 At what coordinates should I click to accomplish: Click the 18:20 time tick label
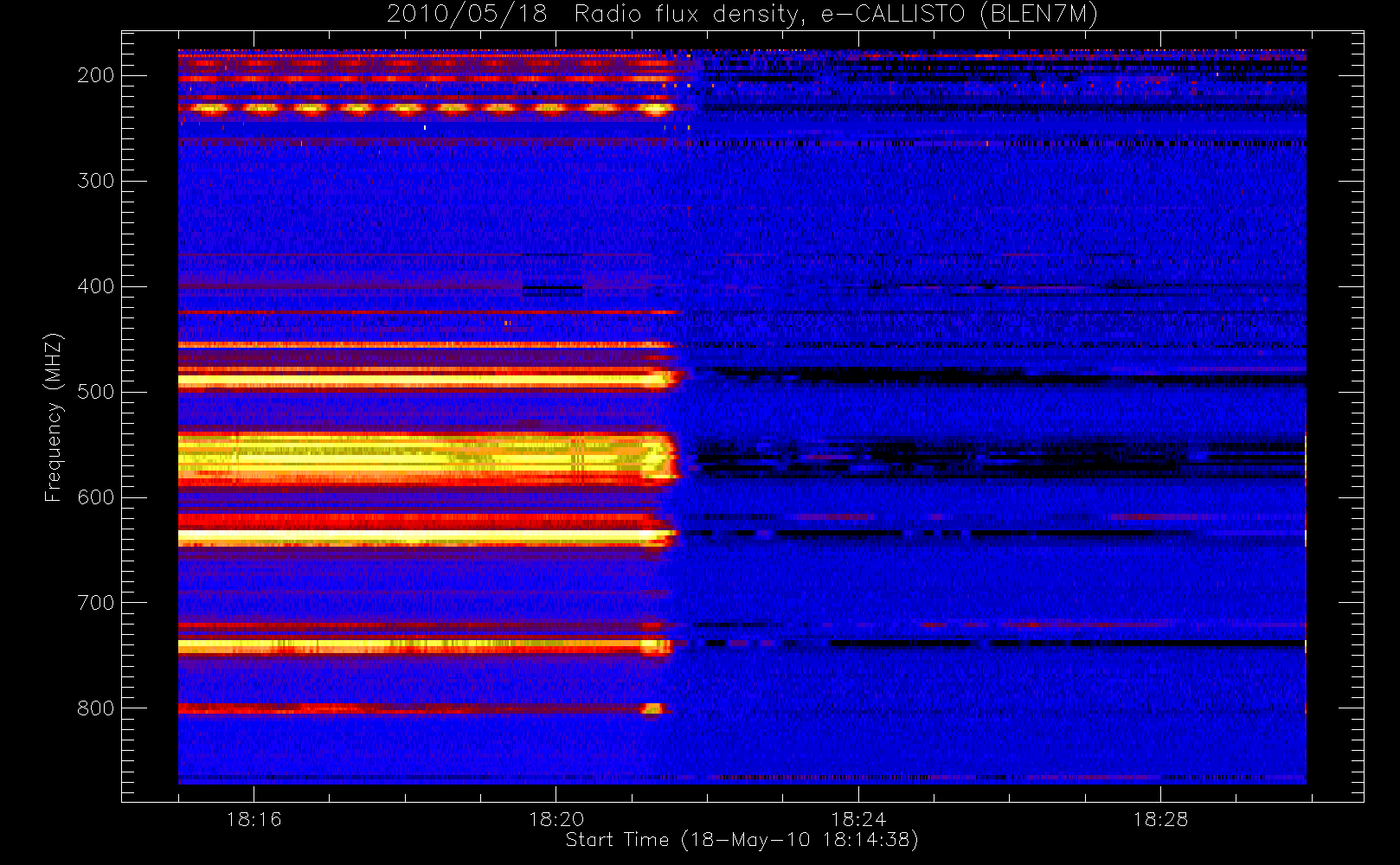pyautogui.click(x=556, y=819)
